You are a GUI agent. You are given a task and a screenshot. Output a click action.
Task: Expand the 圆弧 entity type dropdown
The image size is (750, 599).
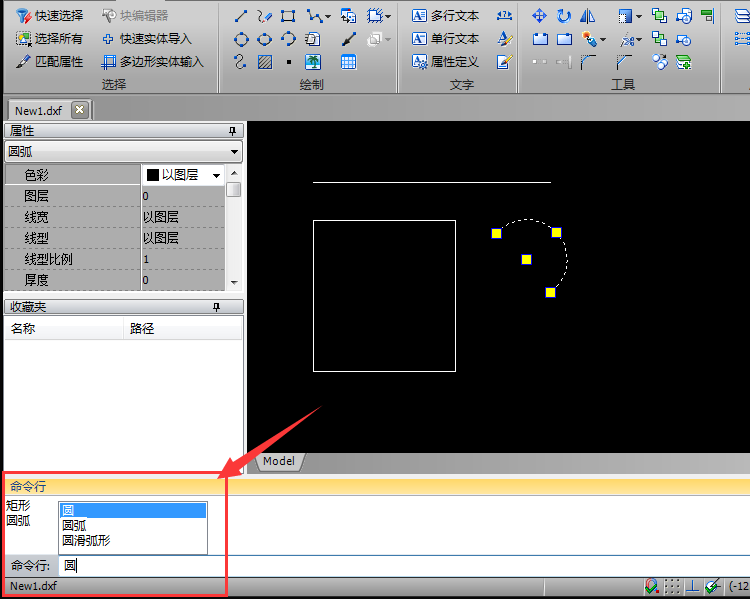[x=234, y=152]
